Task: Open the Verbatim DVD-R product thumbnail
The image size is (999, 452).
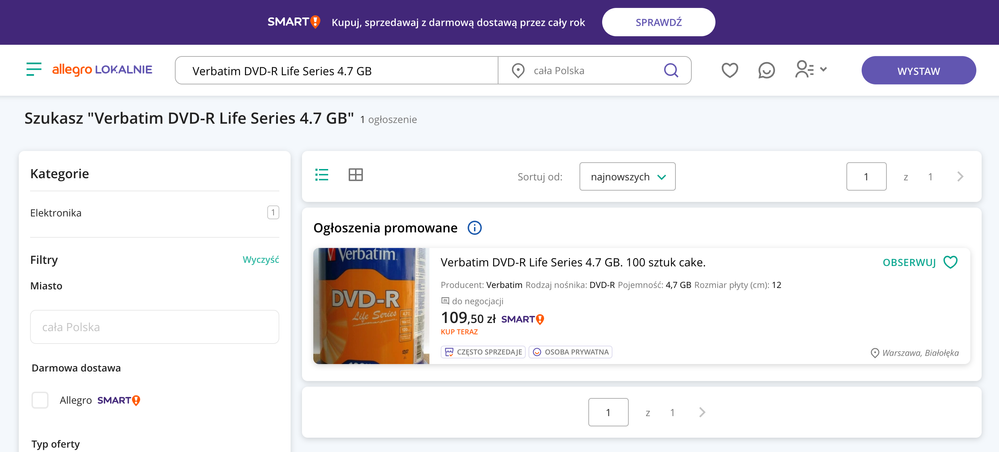Action: (x=371, y=306)
